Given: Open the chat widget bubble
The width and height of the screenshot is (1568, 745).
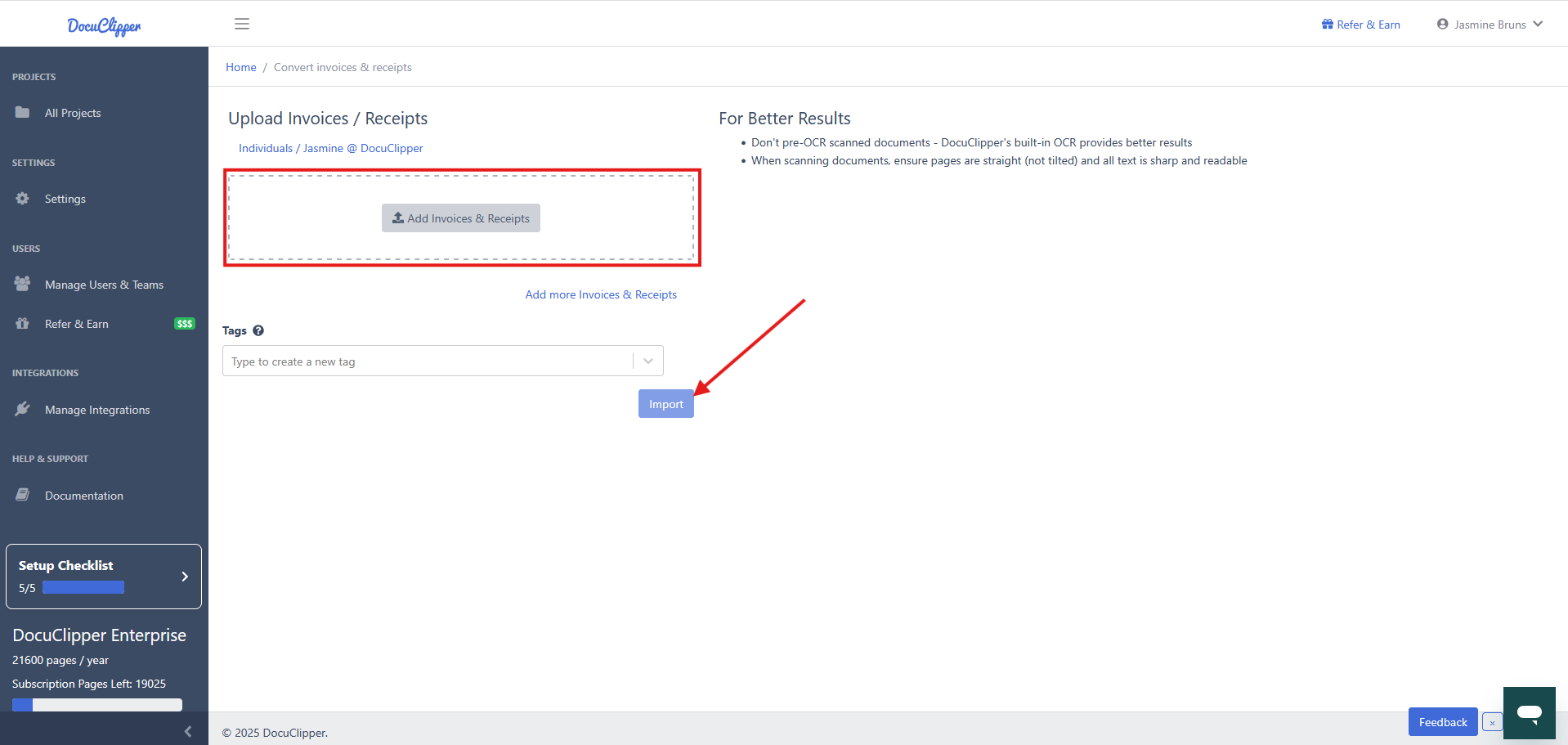Looking at the screenshot, I should (x=1528, y=713).
